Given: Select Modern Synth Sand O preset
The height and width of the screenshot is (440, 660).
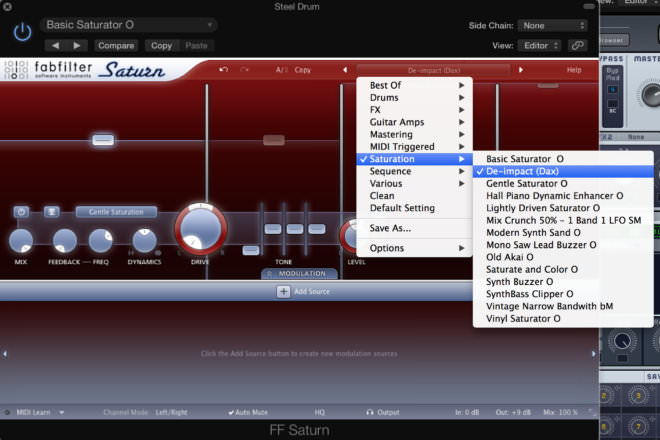Looking at the screenshot, I should point(563,232).
